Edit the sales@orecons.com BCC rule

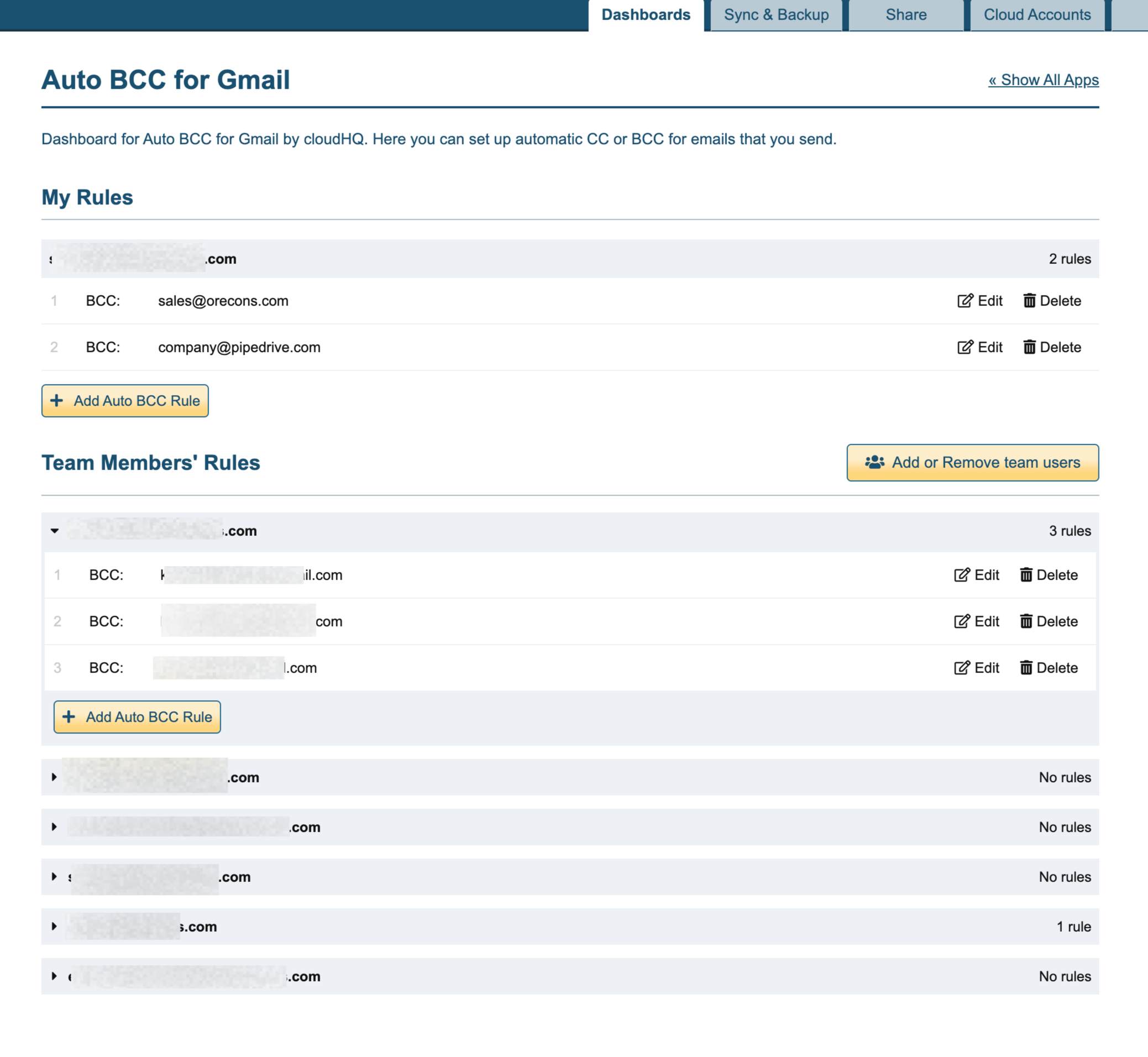click(979, 301)
